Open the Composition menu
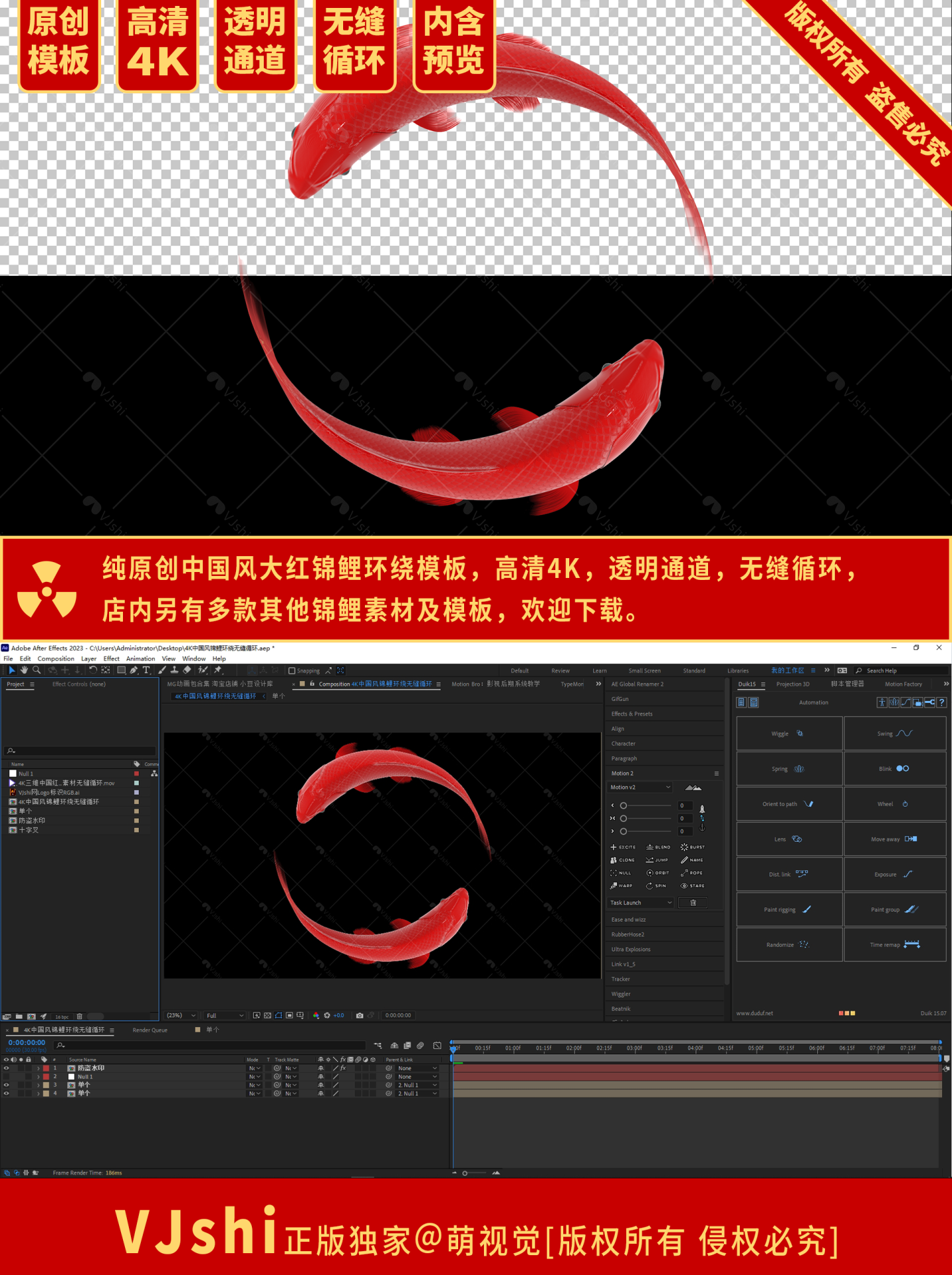The image size is (952, 1275). click(x=56, y=659)
